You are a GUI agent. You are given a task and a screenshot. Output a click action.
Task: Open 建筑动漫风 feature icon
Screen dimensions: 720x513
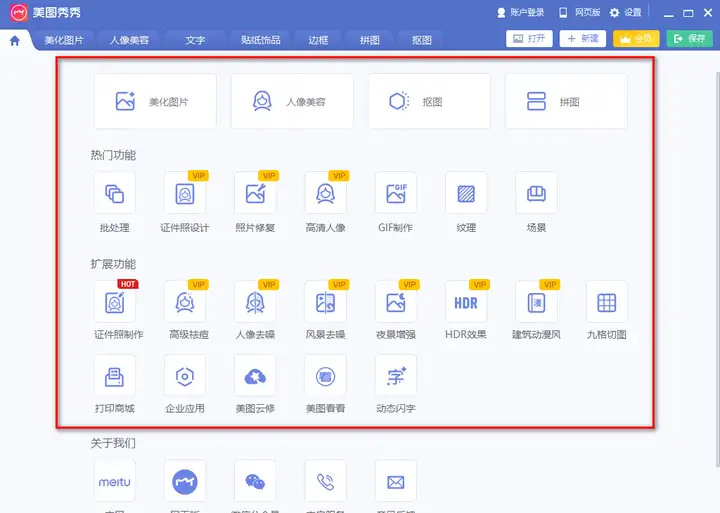[536, 302]
